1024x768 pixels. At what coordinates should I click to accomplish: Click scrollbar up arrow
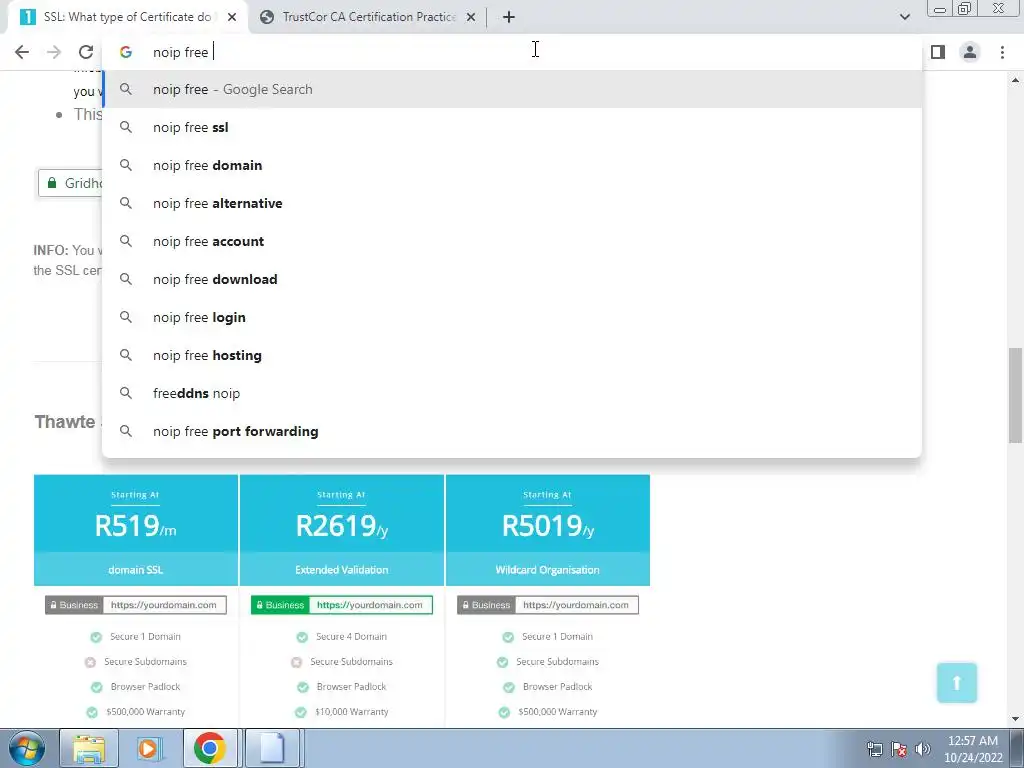(1015, 80)
